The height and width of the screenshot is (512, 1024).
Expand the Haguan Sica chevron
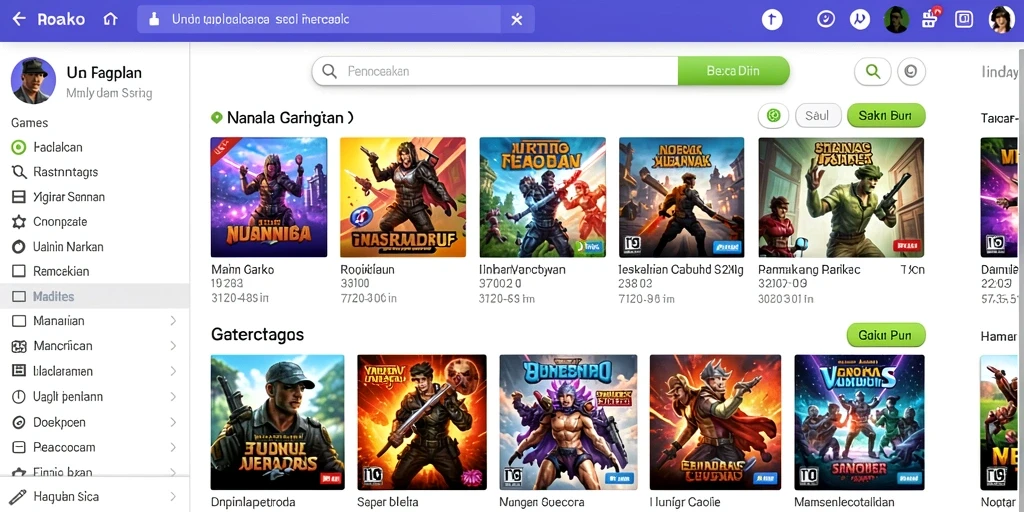coord(173,496)
